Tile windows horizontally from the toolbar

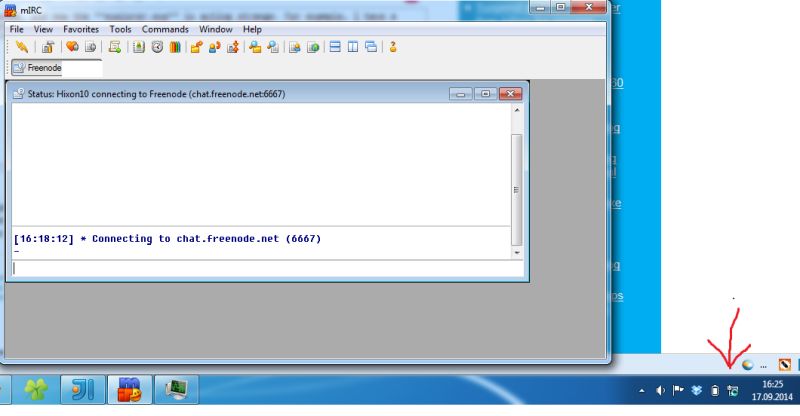(x=335, y=47)
